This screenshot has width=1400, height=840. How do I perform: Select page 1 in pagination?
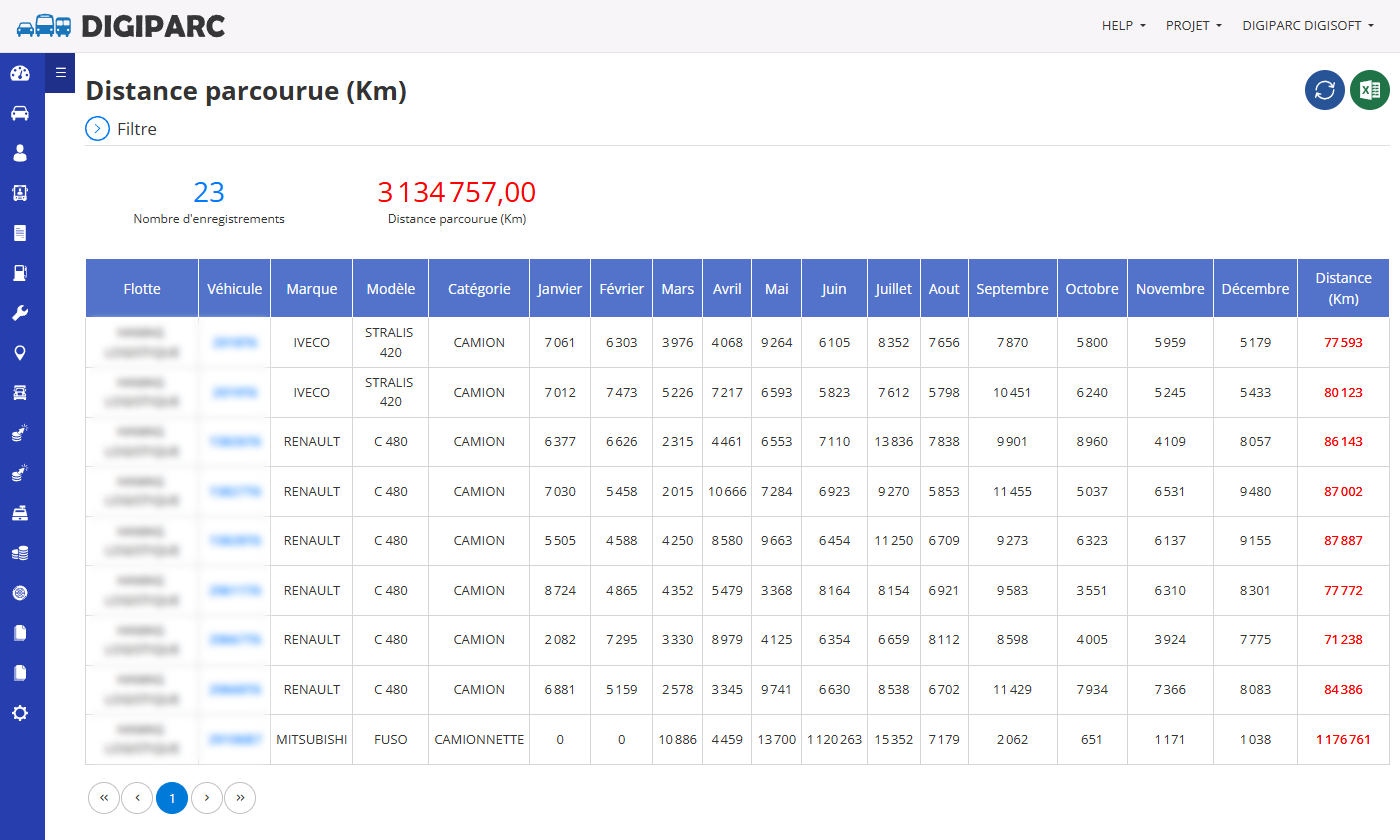pos(172,798)
